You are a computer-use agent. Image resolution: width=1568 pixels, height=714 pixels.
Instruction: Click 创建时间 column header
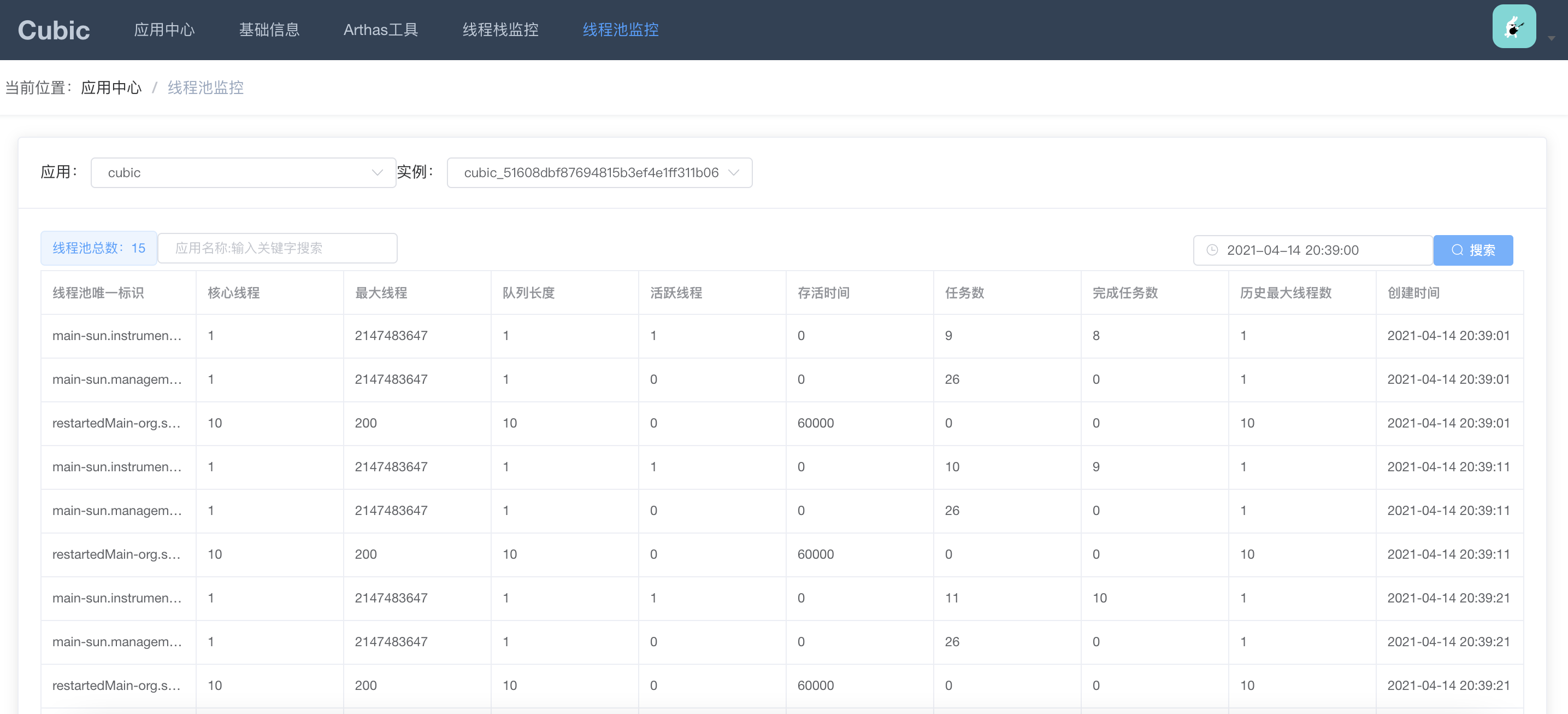[1413, 292]
